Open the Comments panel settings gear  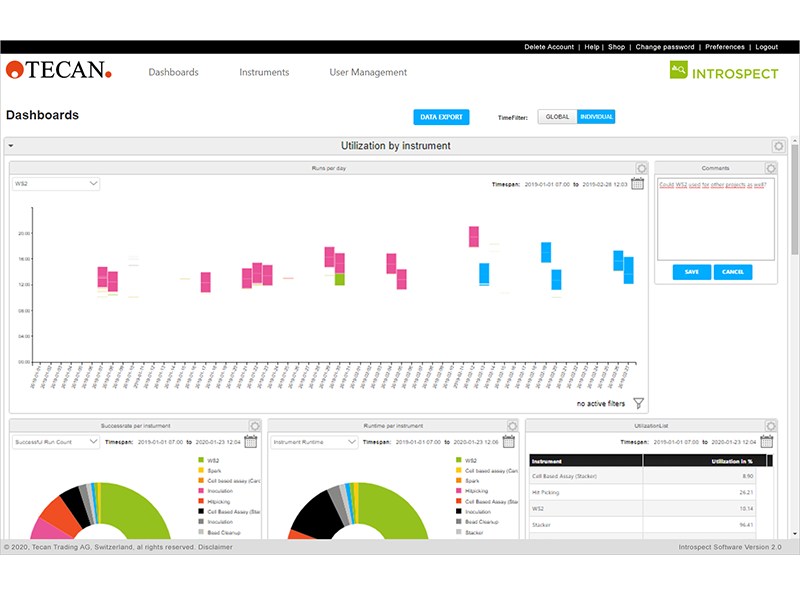click(770, 168)
